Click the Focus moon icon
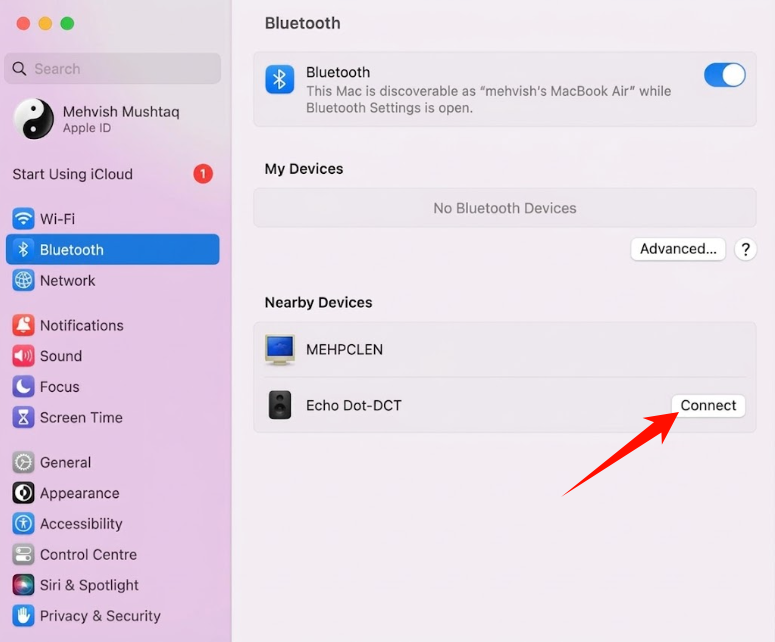 point(23,386)
